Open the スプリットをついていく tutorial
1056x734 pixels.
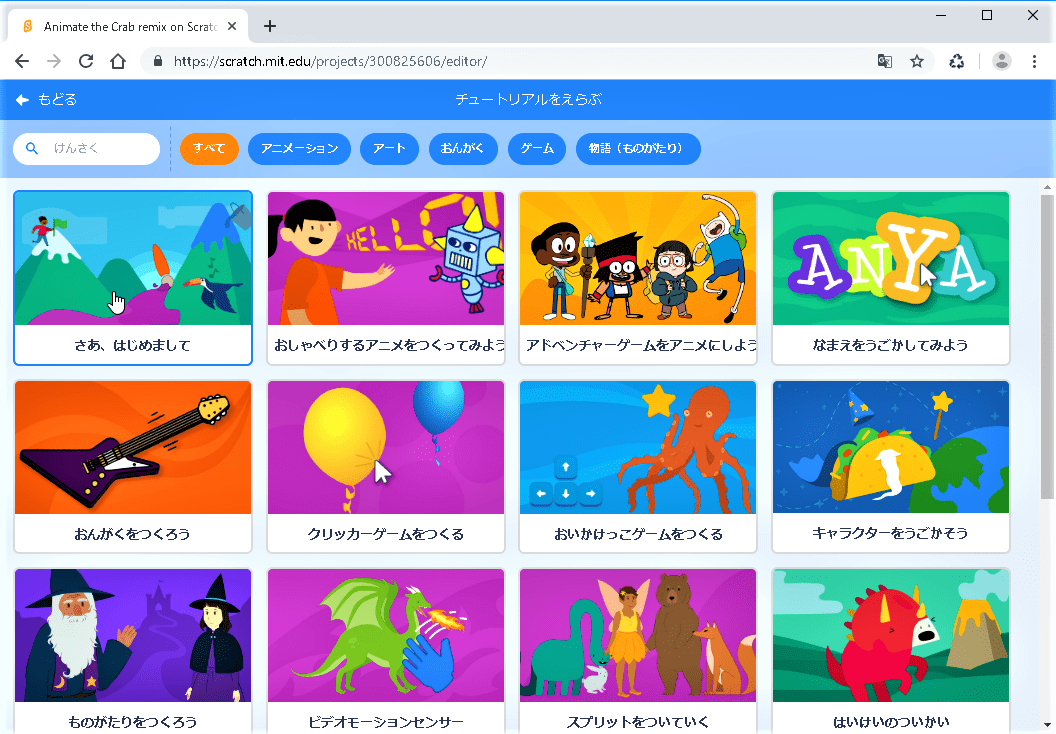[638, 651]
